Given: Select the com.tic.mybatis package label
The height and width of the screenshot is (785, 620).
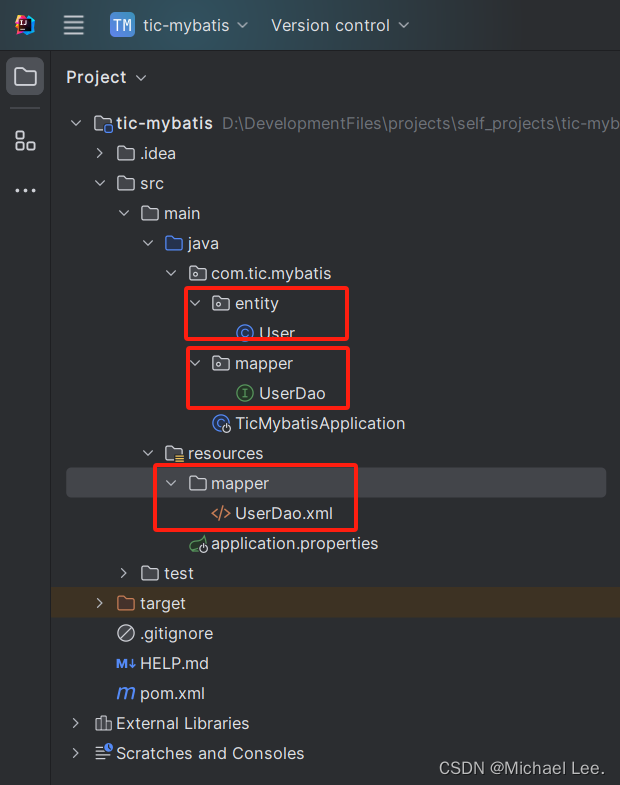Looking at the screenshot, I should click(x=271, y=274).
